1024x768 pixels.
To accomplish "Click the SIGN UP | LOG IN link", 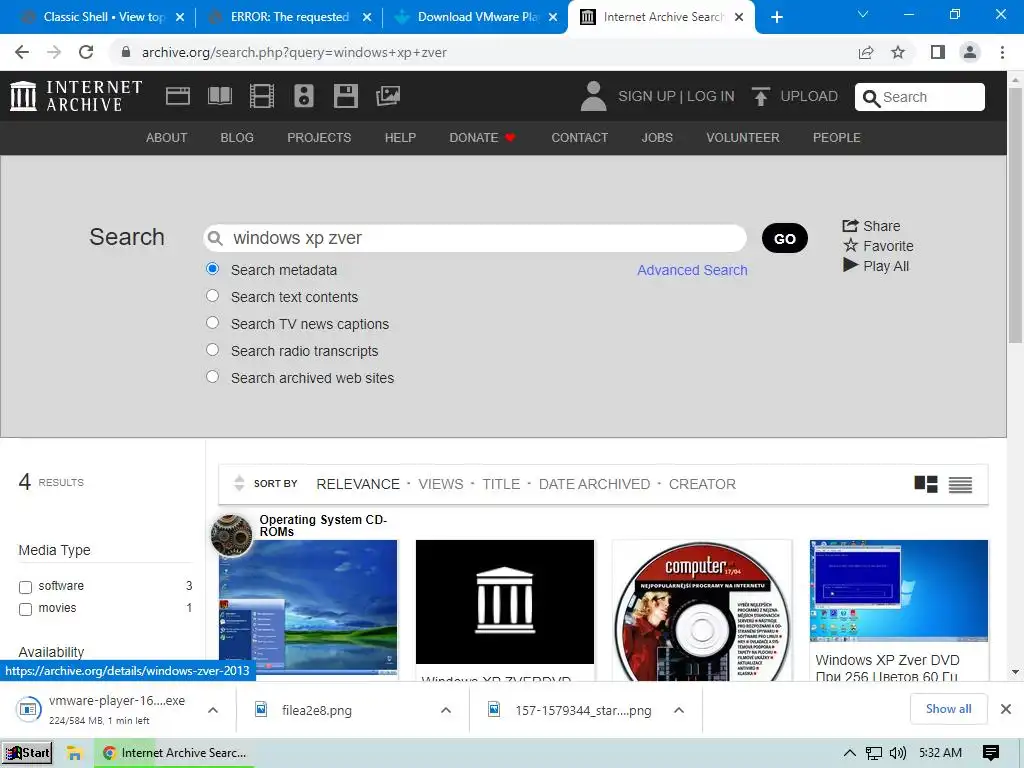I will pyautogui.click(x=676, y=96).
